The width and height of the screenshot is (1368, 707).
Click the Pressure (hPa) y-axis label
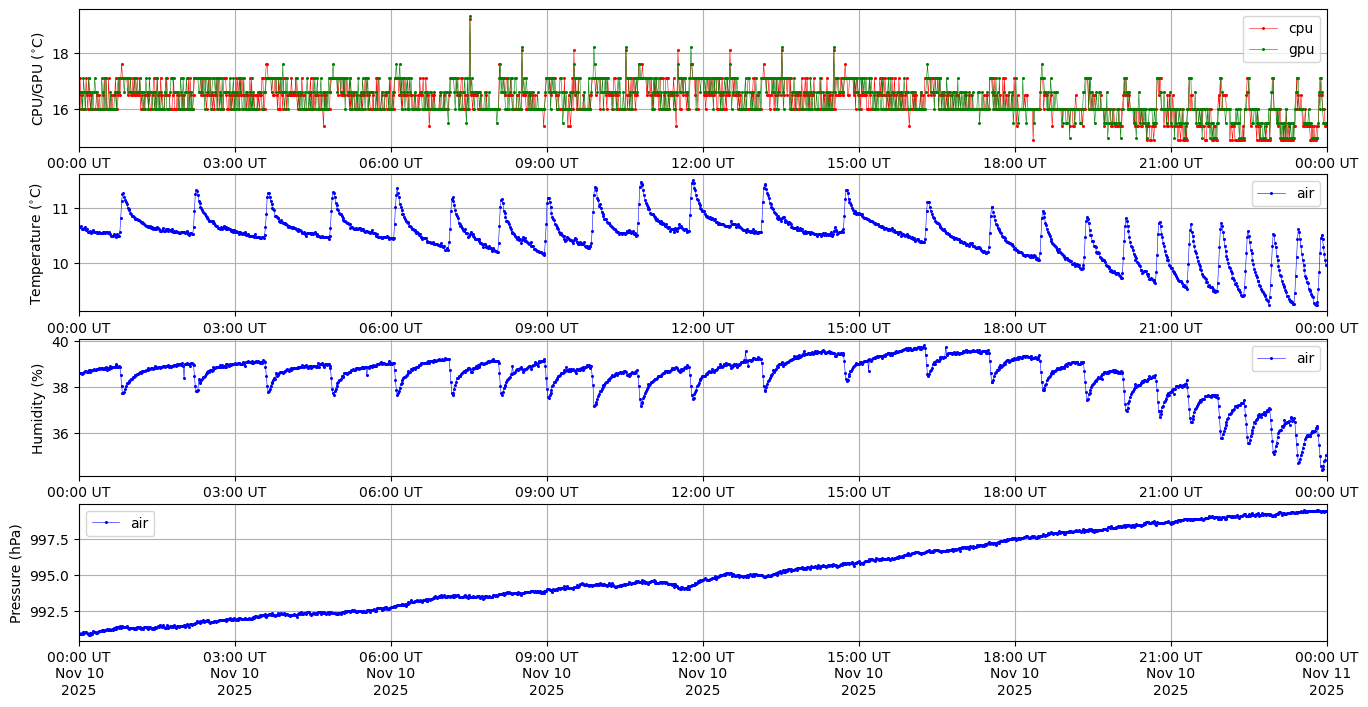16,573
